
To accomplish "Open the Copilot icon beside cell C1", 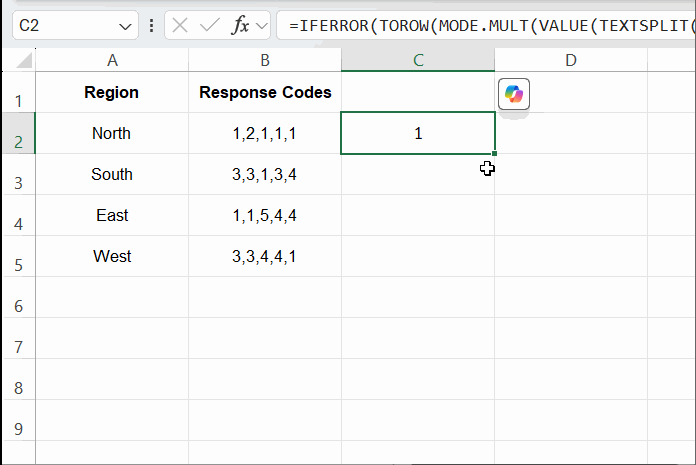I will coord(514,94).
